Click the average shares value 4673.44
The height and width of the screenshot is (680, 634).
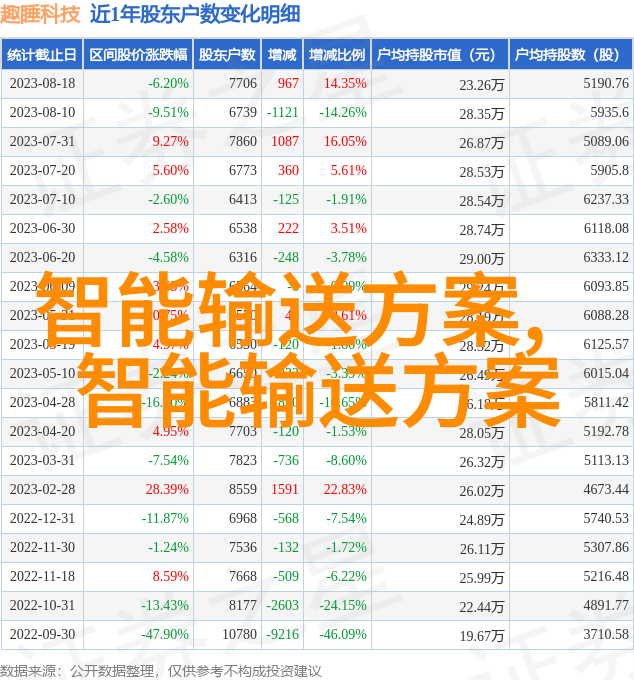pos(606,490)
